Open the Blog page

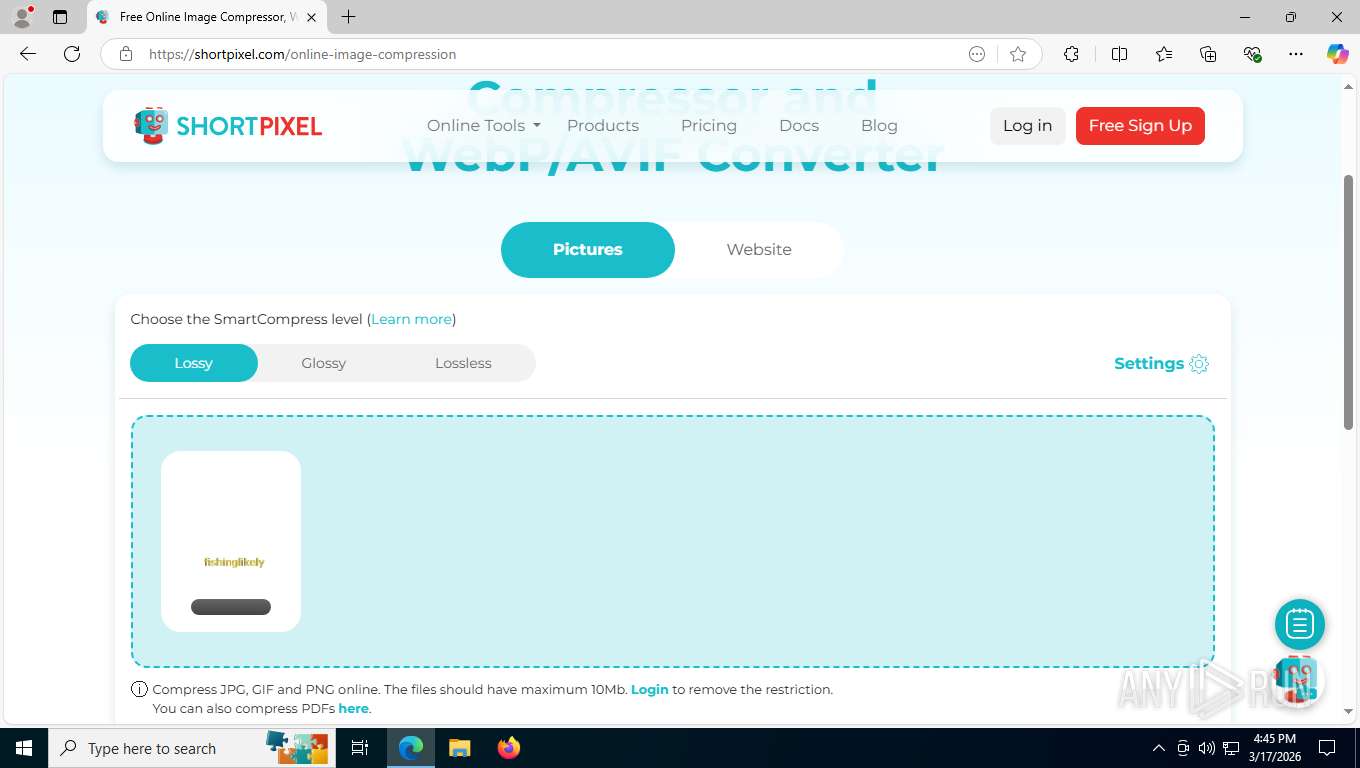coord(879,126)
